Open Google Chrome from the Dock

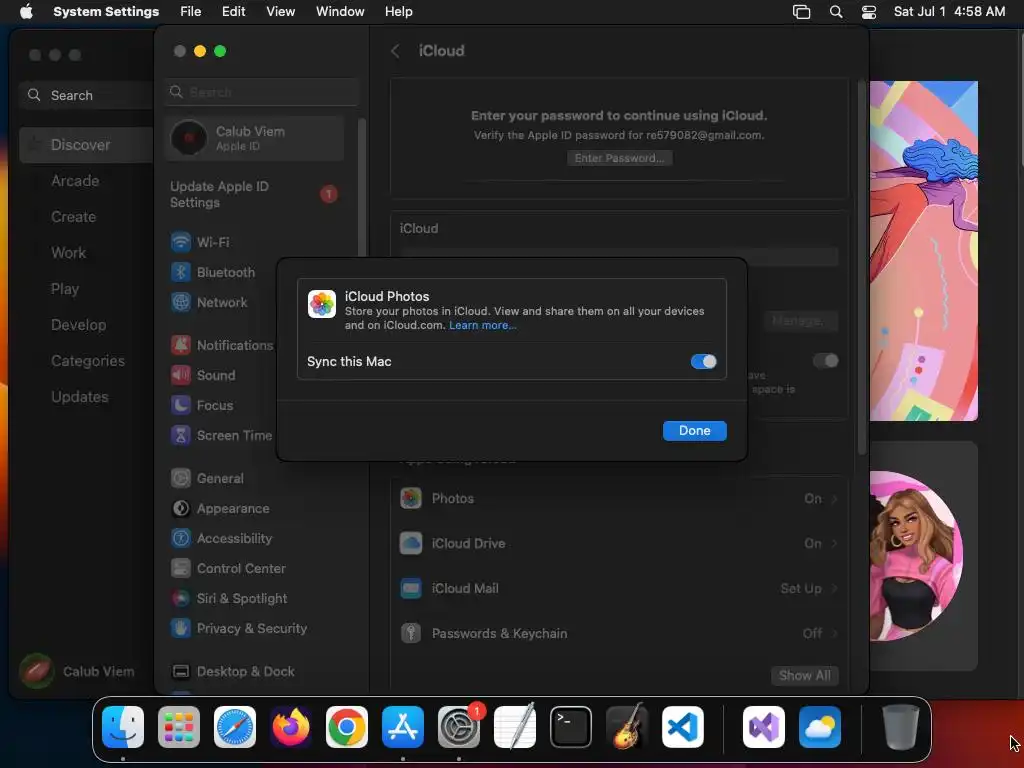(347, 727)
